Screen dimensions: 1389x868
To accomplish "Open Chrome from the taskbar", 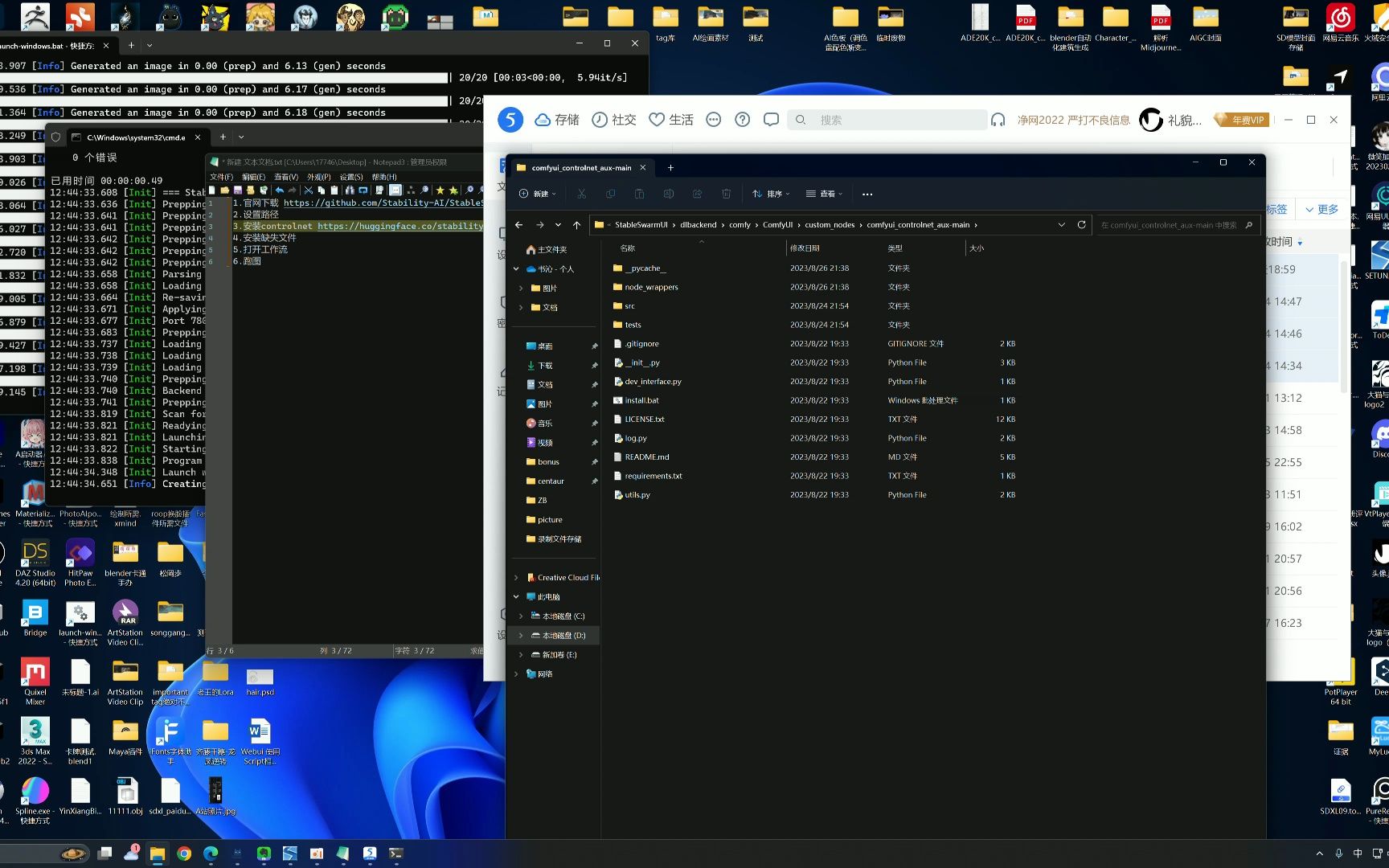I will 184,854.
